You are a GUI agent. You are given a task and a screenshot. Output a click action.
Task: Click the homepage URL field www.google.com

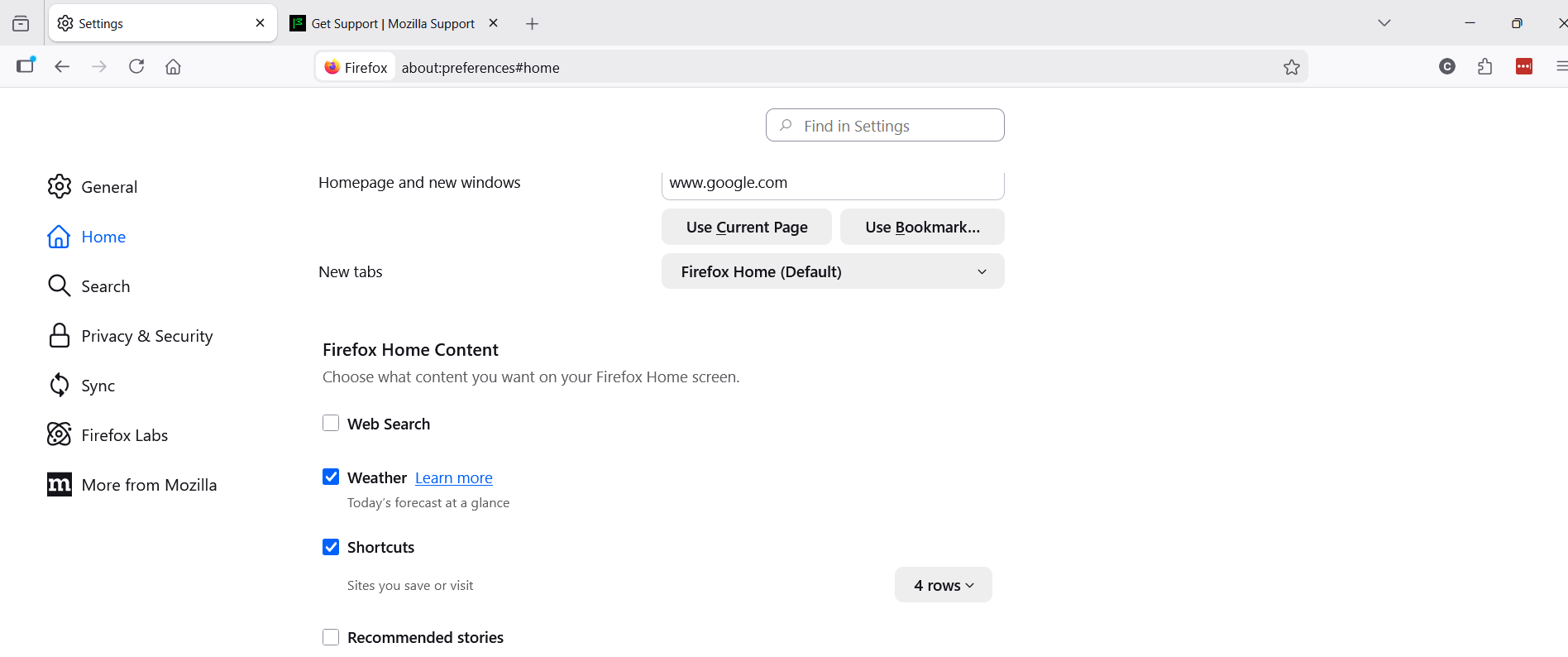point(832,183)
